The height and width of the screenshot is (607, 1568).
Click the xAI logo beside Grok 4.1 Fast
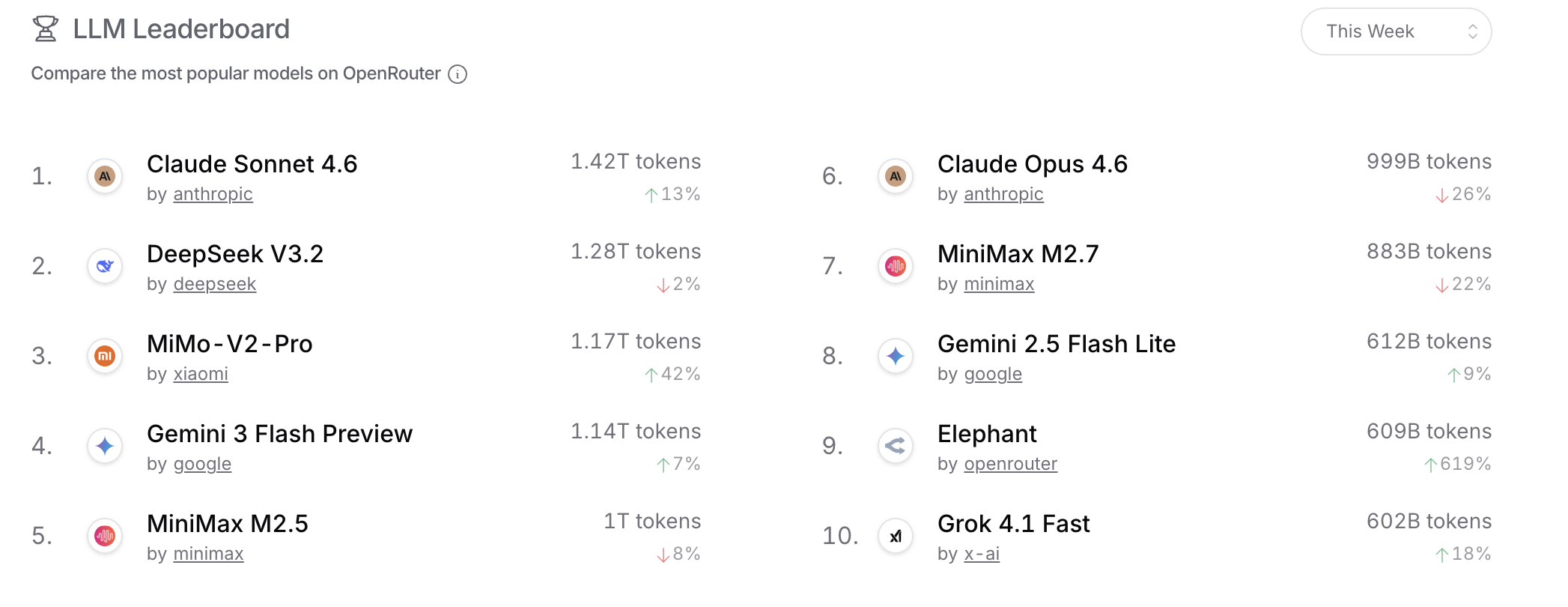pyautogui.click(x=896, y=536)
